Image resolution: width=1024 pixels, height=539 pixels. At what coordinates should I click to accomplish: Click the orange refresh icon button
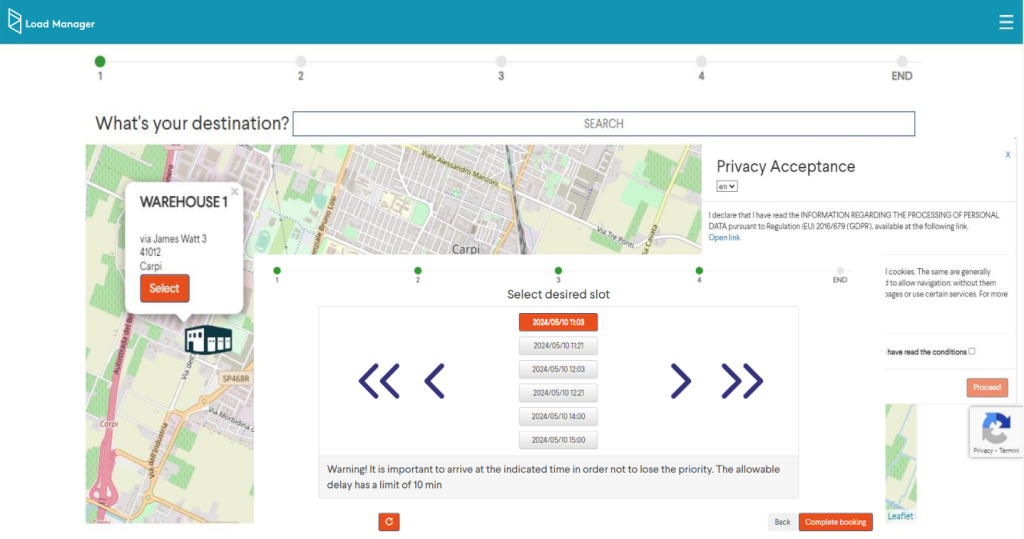[389, 521]
